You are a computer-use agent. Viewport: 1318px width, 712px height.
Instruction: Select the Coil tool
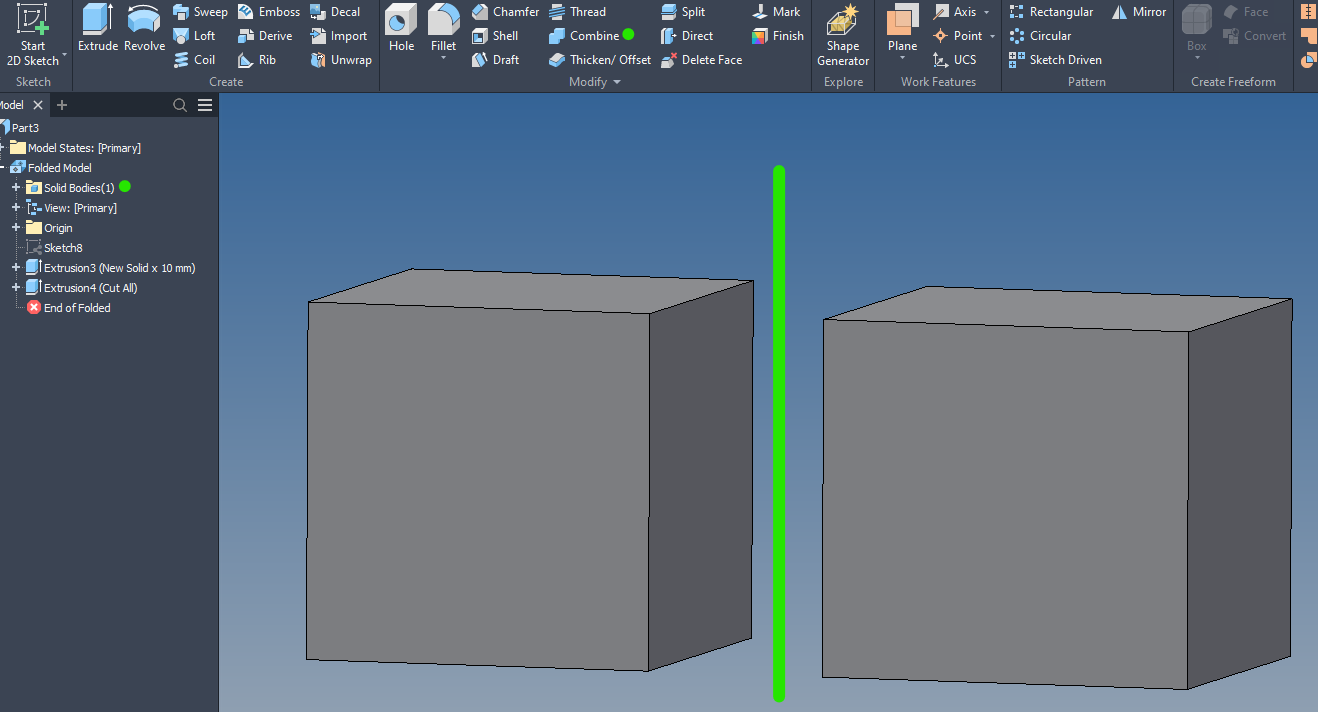(194, 60)
